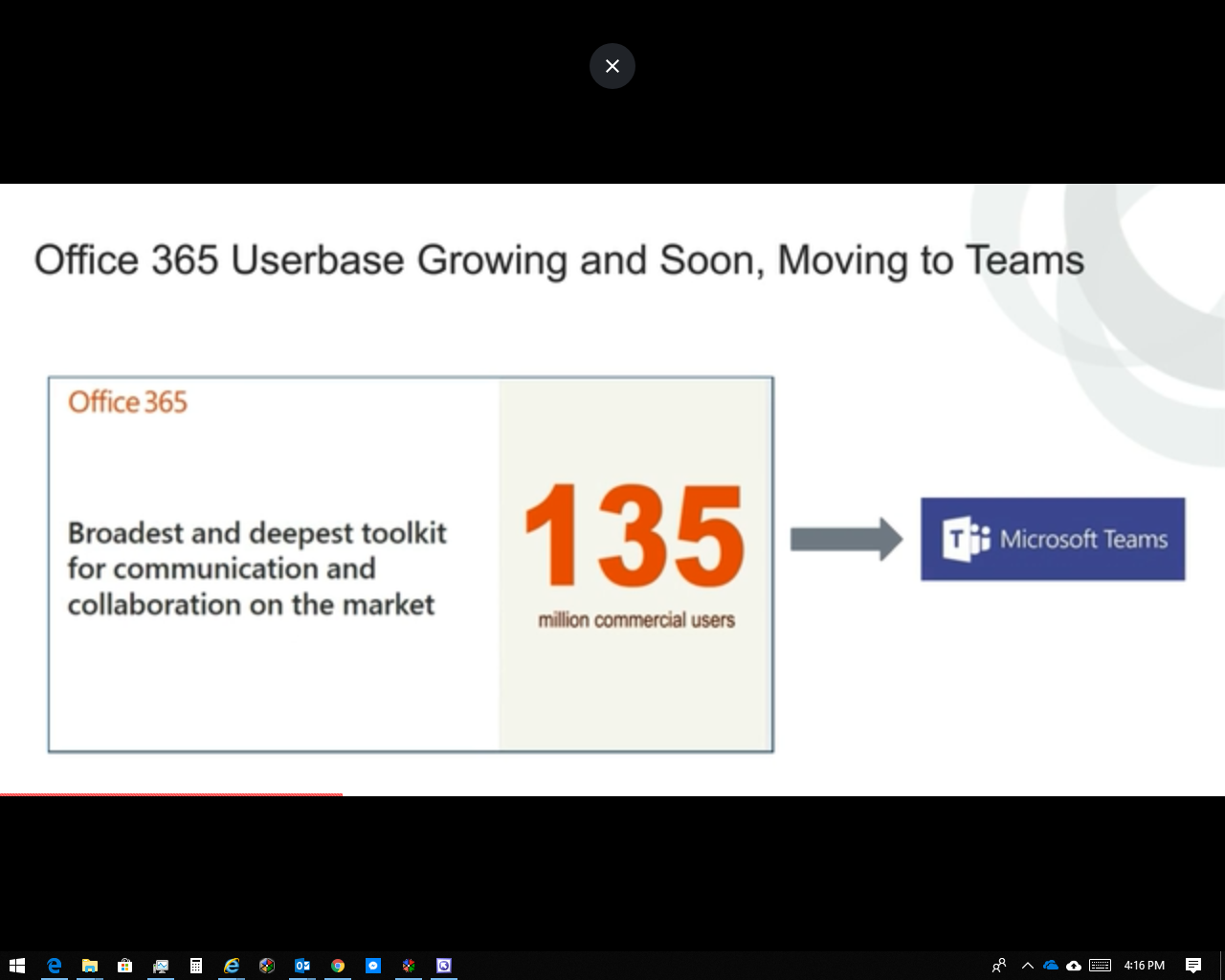The width and height of the screenshot is (1225, 980).
Task: Open the blue OneDrive tray icon
Action: click(1050, 966)
